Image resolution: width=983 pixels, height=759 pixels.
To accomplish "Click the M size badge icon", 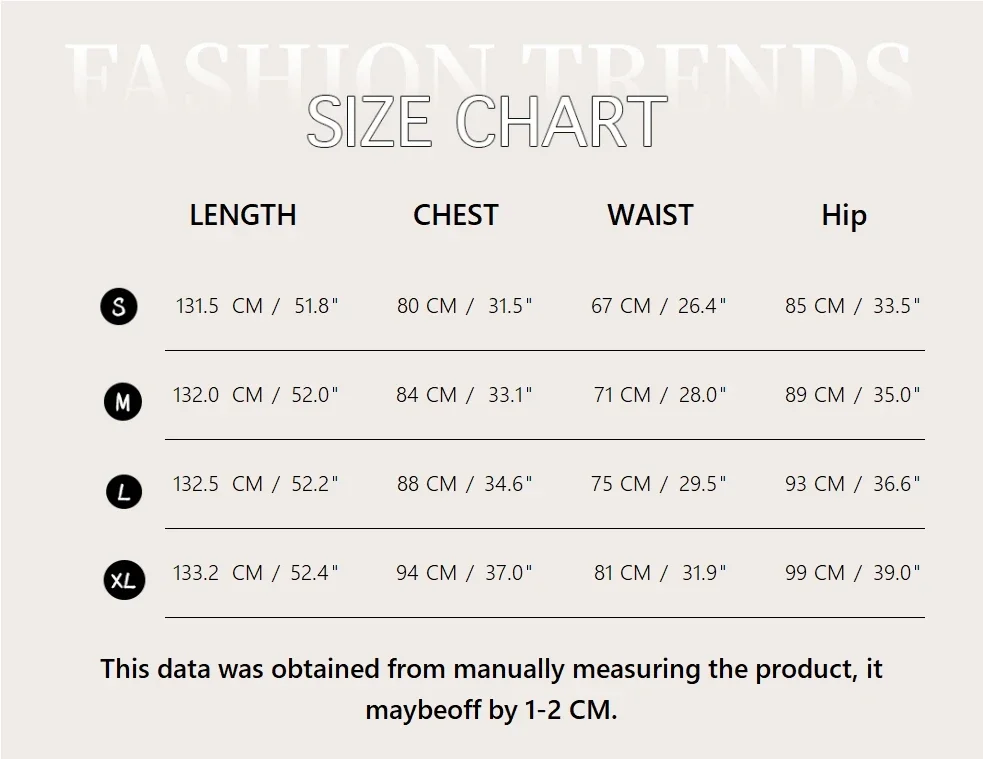I will (x=123, y=402).
